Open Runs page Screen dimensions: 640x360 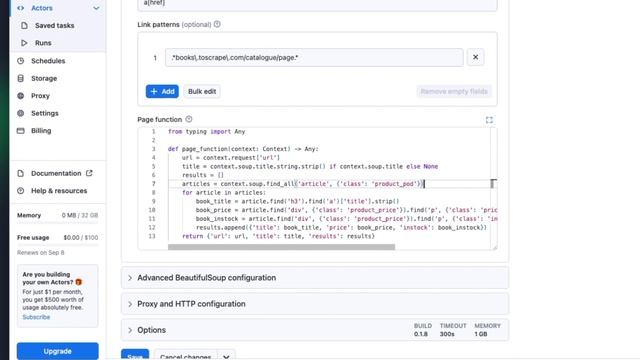[x=43, y=43]
